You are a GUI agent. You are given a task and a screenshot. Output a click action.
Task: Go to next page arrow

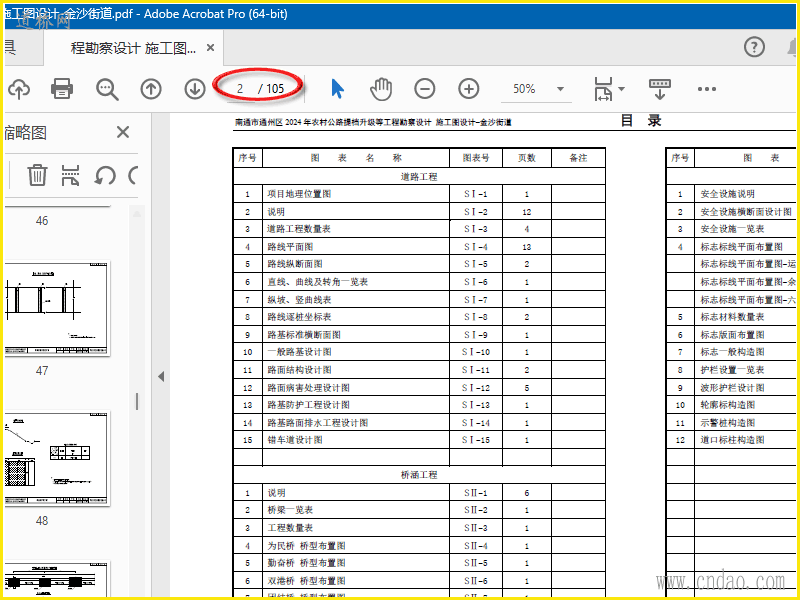195,89
